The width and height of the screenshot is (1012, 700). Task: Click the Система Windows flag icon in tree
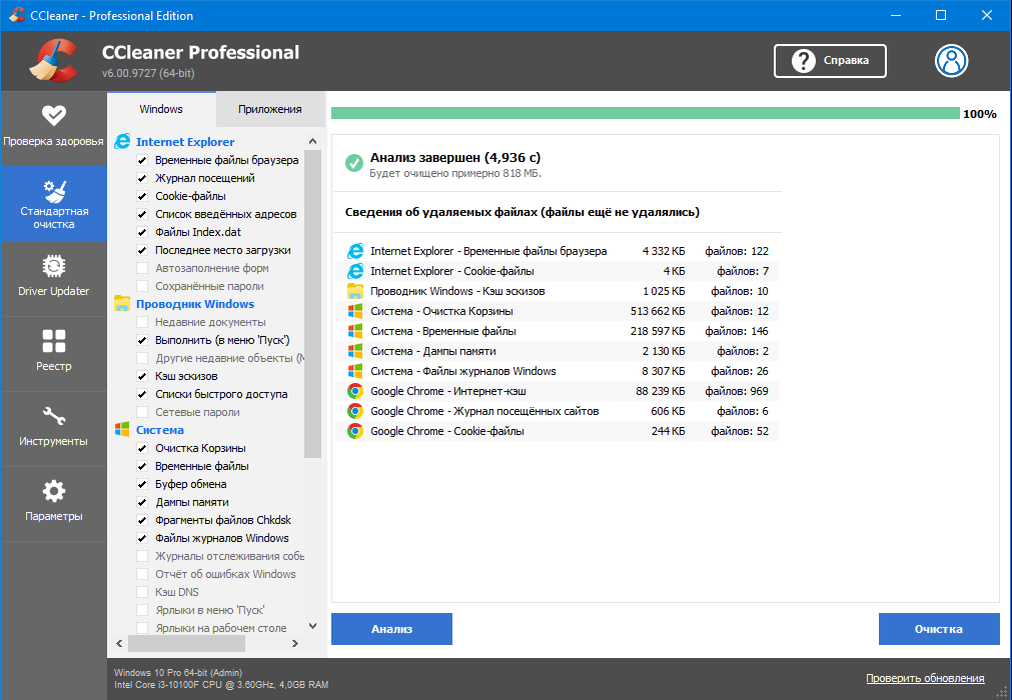tap(122, 430)
